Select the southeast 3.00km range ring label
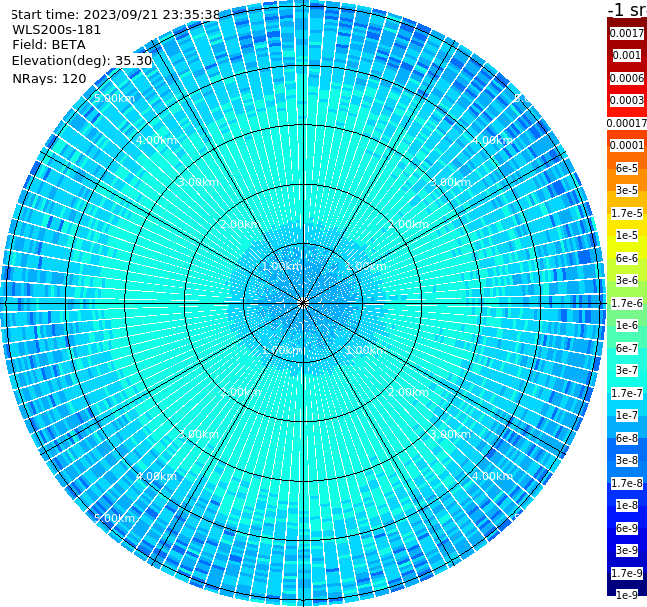Image resolution: width=647 pixels, height=607 pixels. (x=450, y=434)
